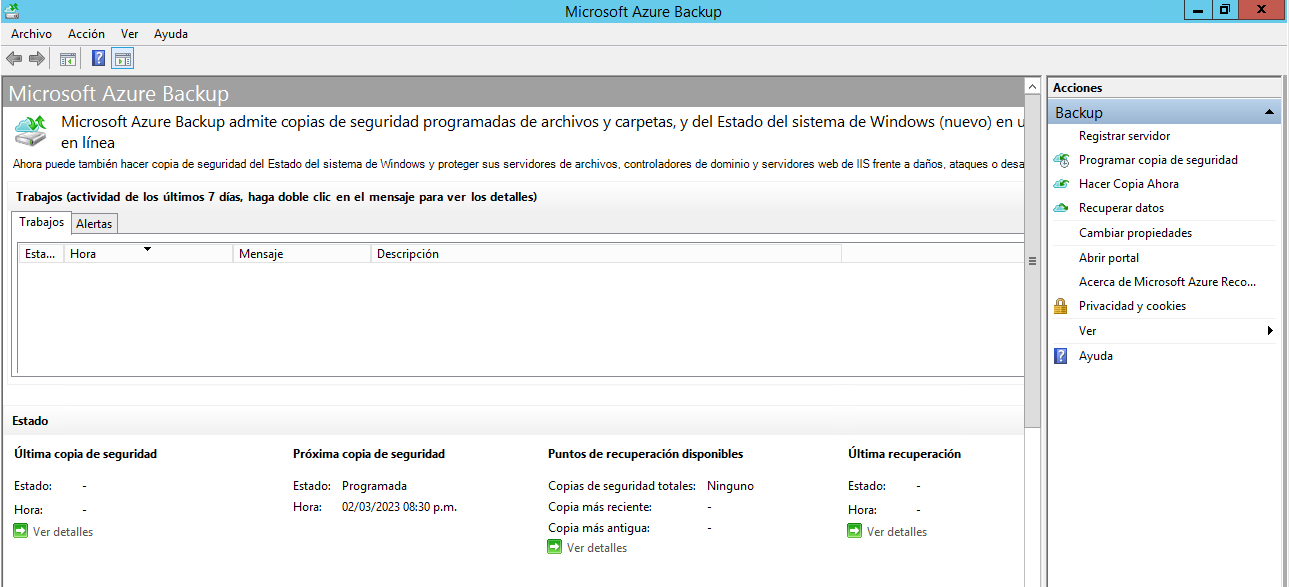Click the Help toolbar icon
Image resolution: width=1289 pixels, height=587 pixels.
(x=97, y=58)
